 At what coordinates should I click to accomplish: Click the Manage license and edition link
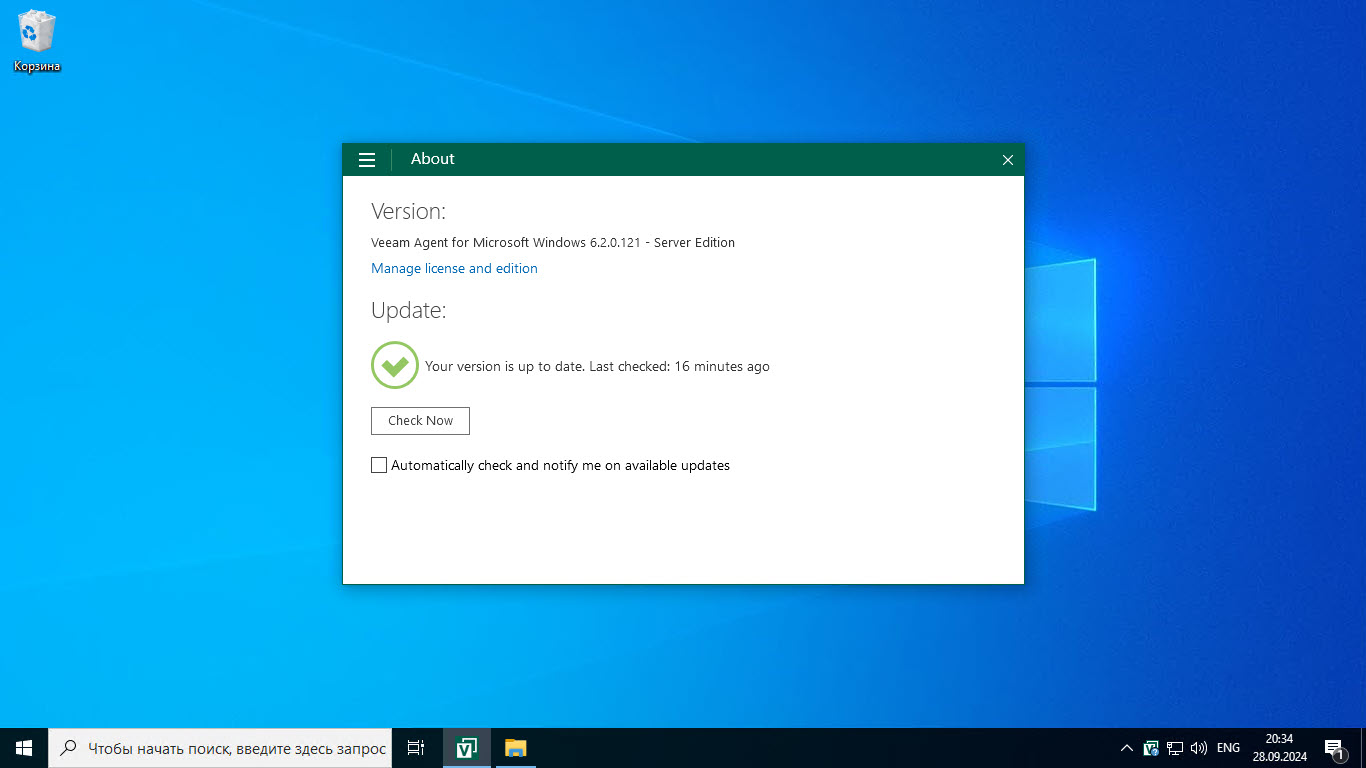(x=454, y=268)
